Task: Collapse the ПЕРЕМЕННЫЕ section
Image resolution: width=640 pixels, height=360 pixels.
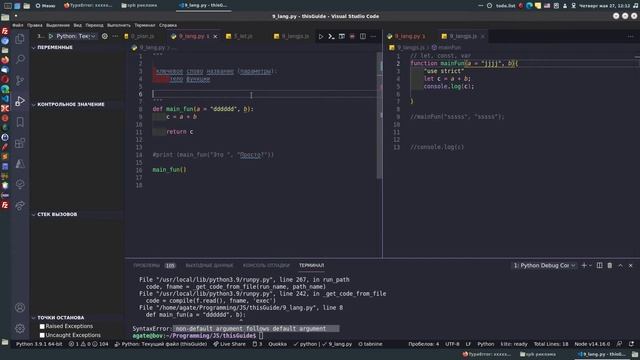Action: [55, 47]
